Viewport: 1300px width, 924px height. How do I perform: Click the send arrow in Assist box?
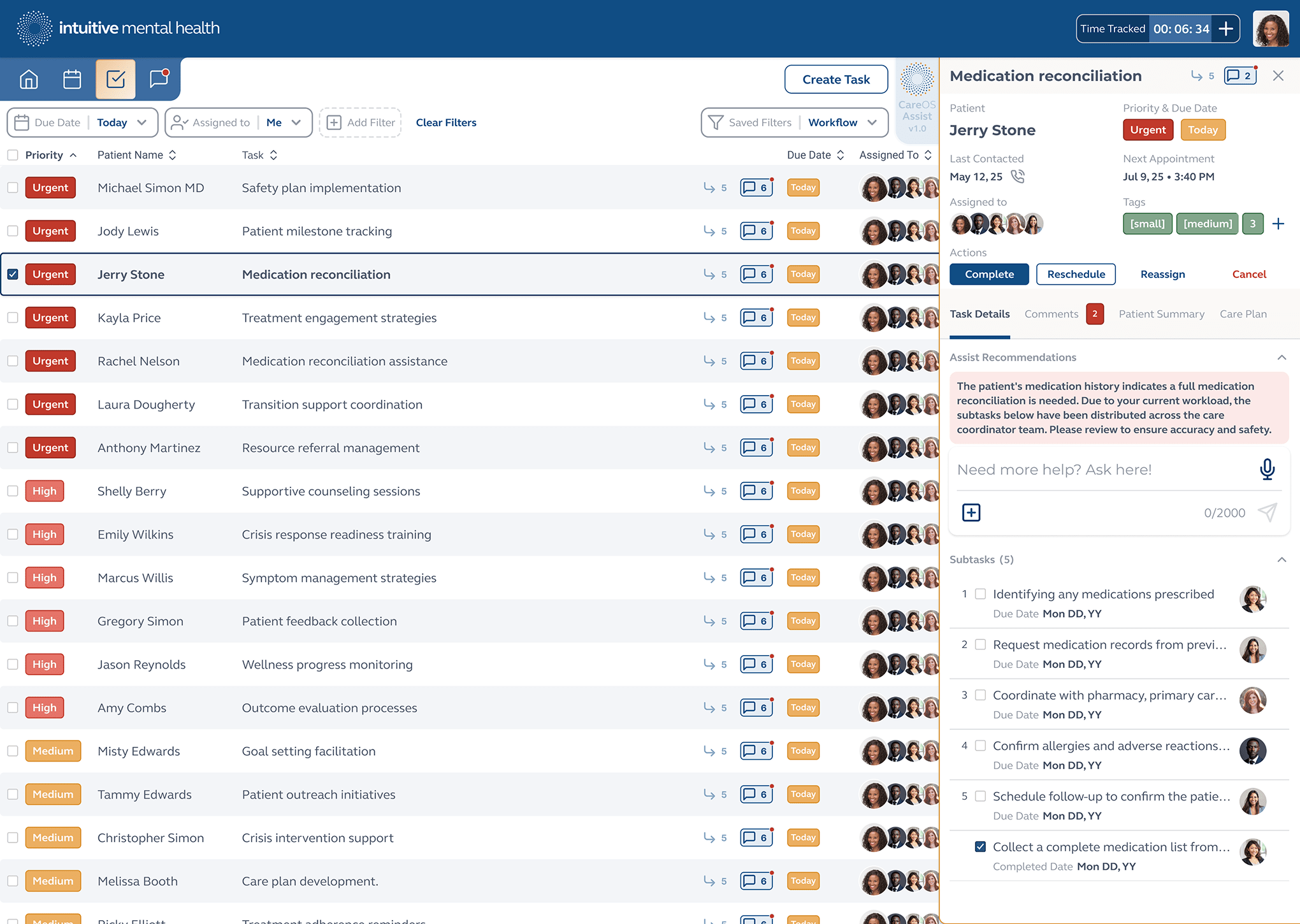1267,512
